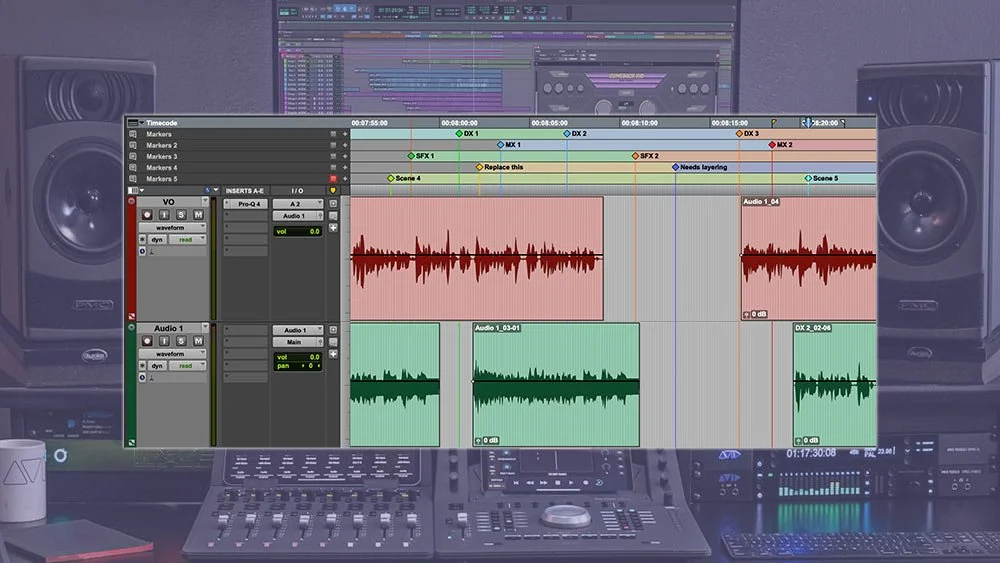Solo the Audio 1 track
The image size is (1000, 563).
(x=181, y=341)
